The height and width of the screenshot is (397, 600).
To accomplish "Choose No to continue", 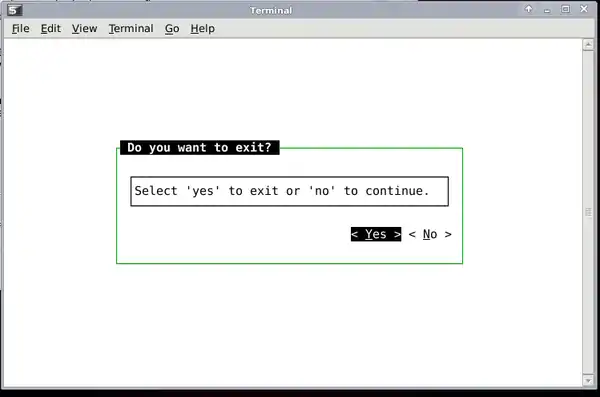I will coord(430,234).
